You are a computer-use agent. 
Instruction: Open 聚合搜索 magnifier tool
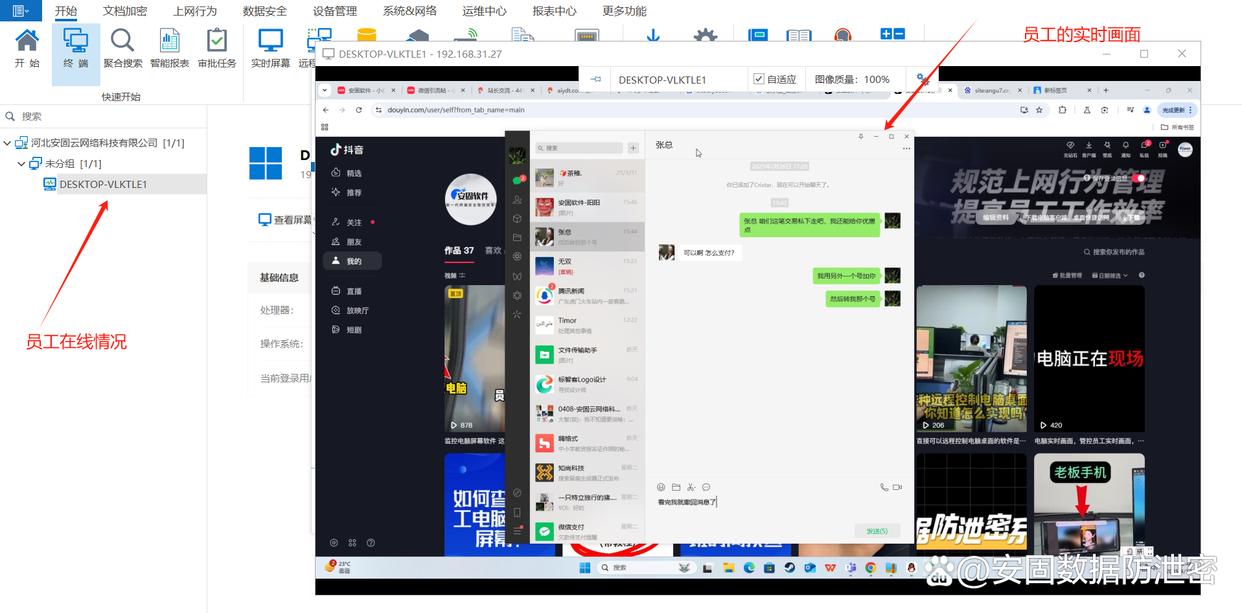pos(122,48)
